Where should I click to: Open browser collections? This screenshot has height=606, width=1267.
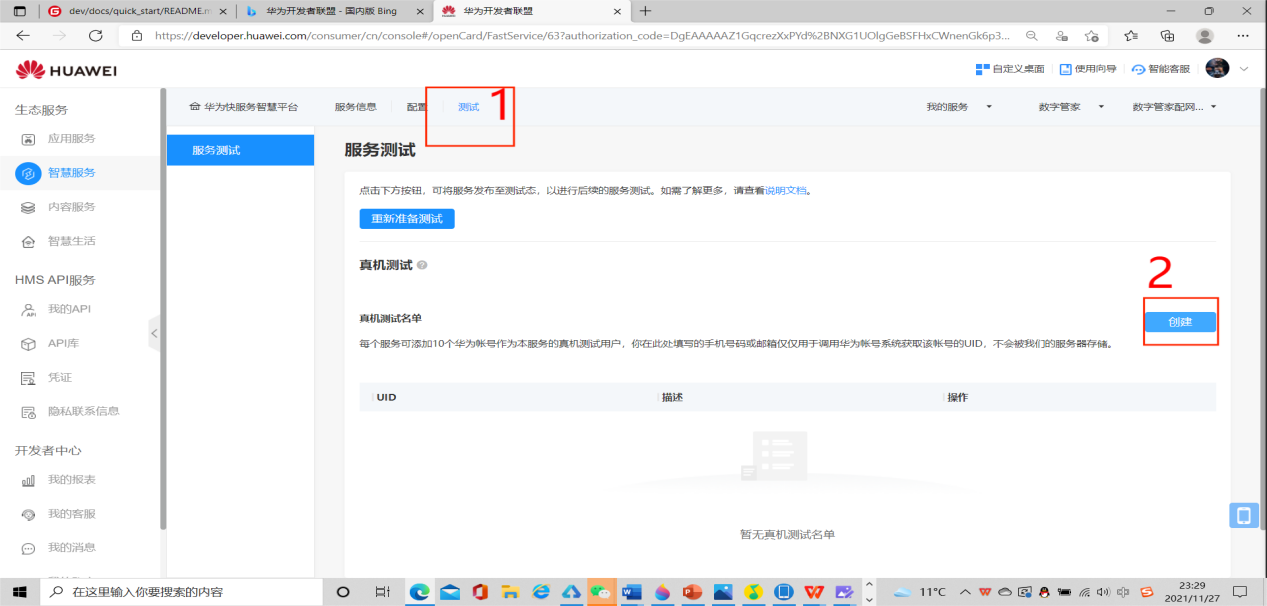pos(1167,35)
